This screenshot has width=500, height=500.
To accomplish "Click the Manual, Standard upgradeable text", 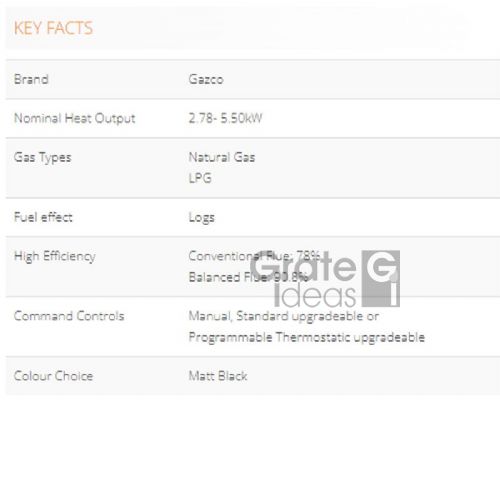I will 284,316.
